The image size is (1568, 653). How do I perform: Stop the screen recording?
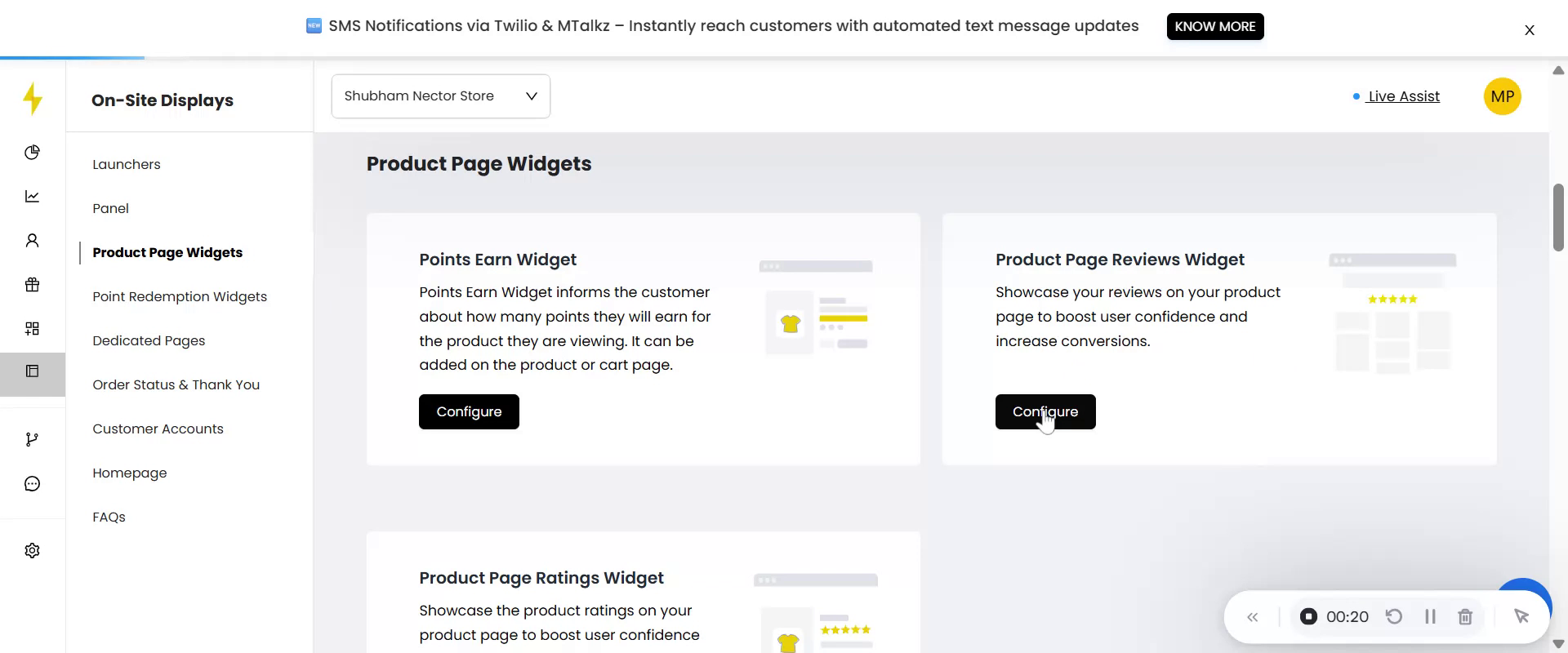1308,617
